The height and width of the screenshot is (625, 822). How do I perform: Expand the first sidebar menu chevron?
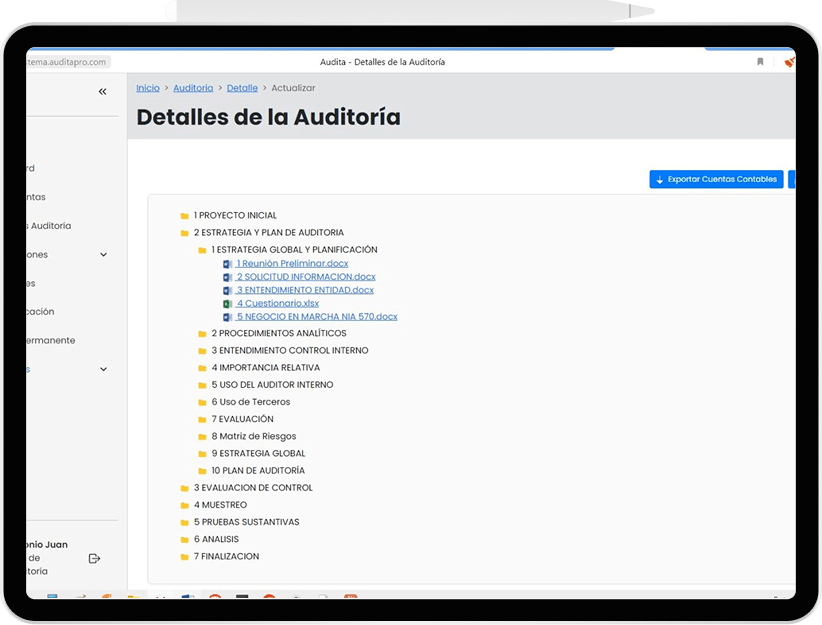coord(104,255)
